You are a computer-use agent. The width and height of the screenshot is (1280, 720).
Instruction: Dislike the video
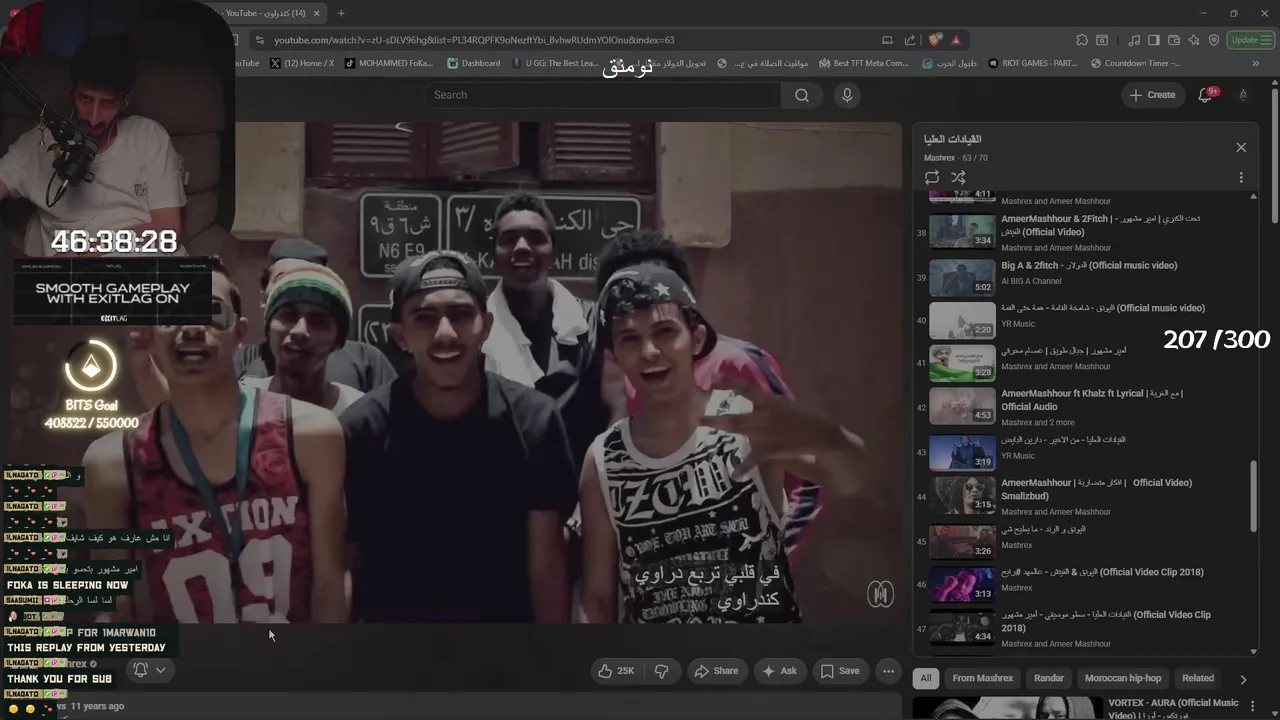(x=661, y=671)
